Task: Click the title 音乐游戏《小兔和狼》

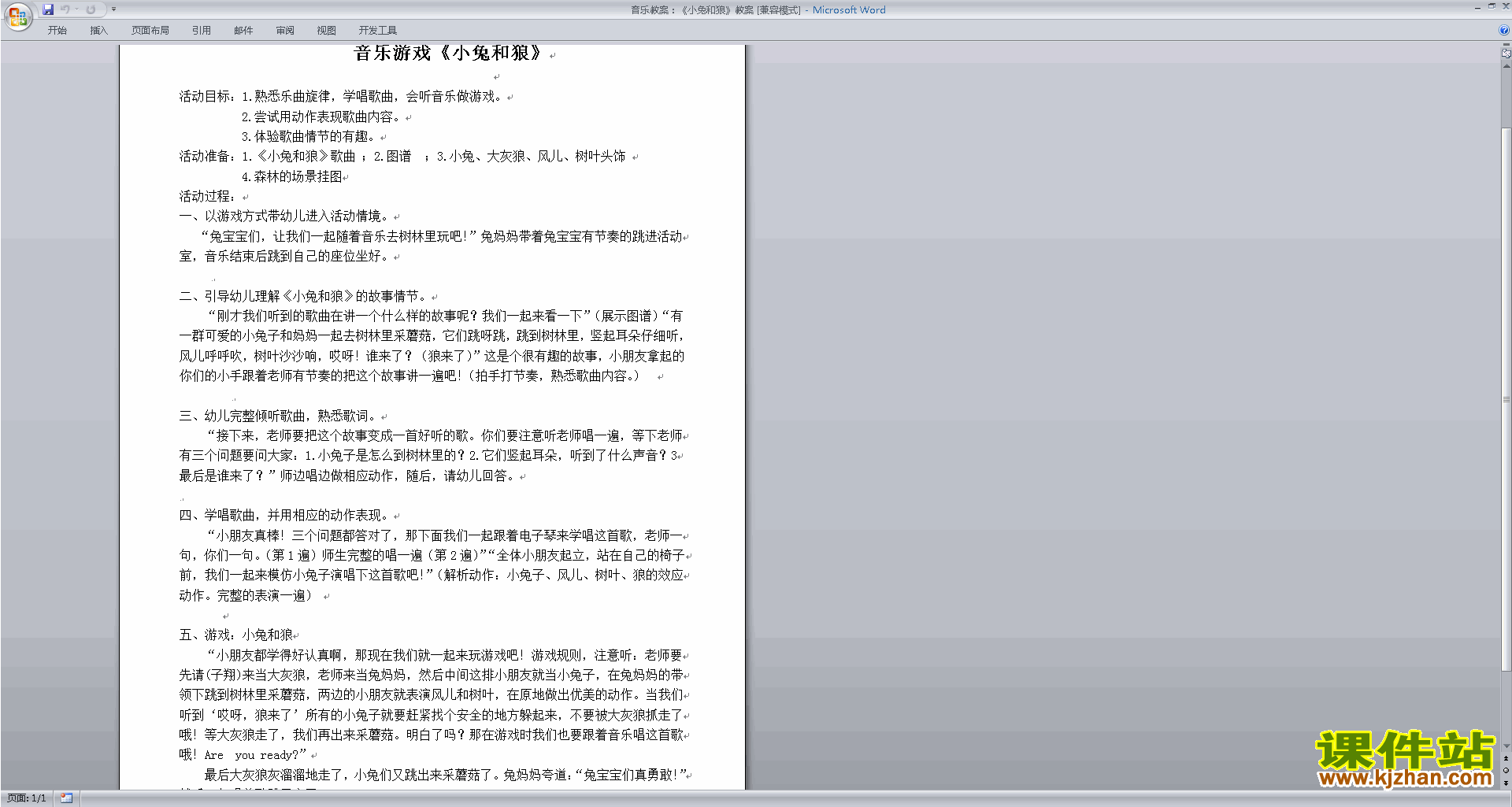Action: 449,53
